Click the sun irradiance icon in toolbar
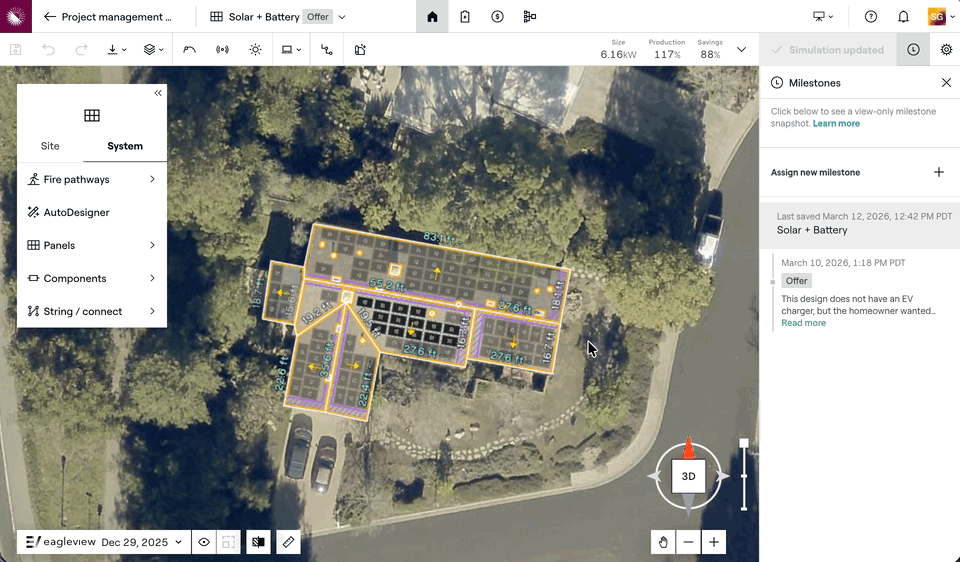960x562 pixels. pyautogui.click(x=255, y=50)
